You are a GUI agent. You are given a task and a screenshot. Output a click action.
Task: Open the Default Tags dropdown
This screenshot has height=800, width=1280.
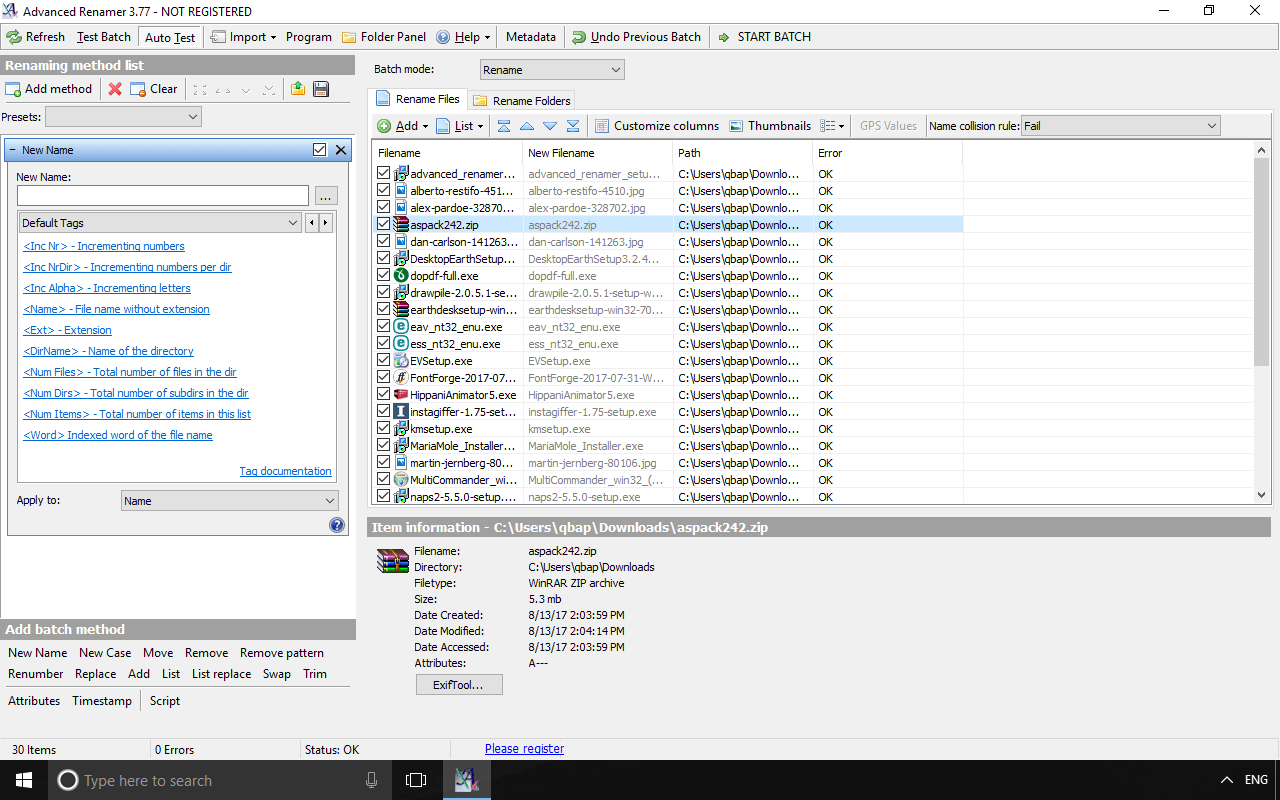pos(160,223)
